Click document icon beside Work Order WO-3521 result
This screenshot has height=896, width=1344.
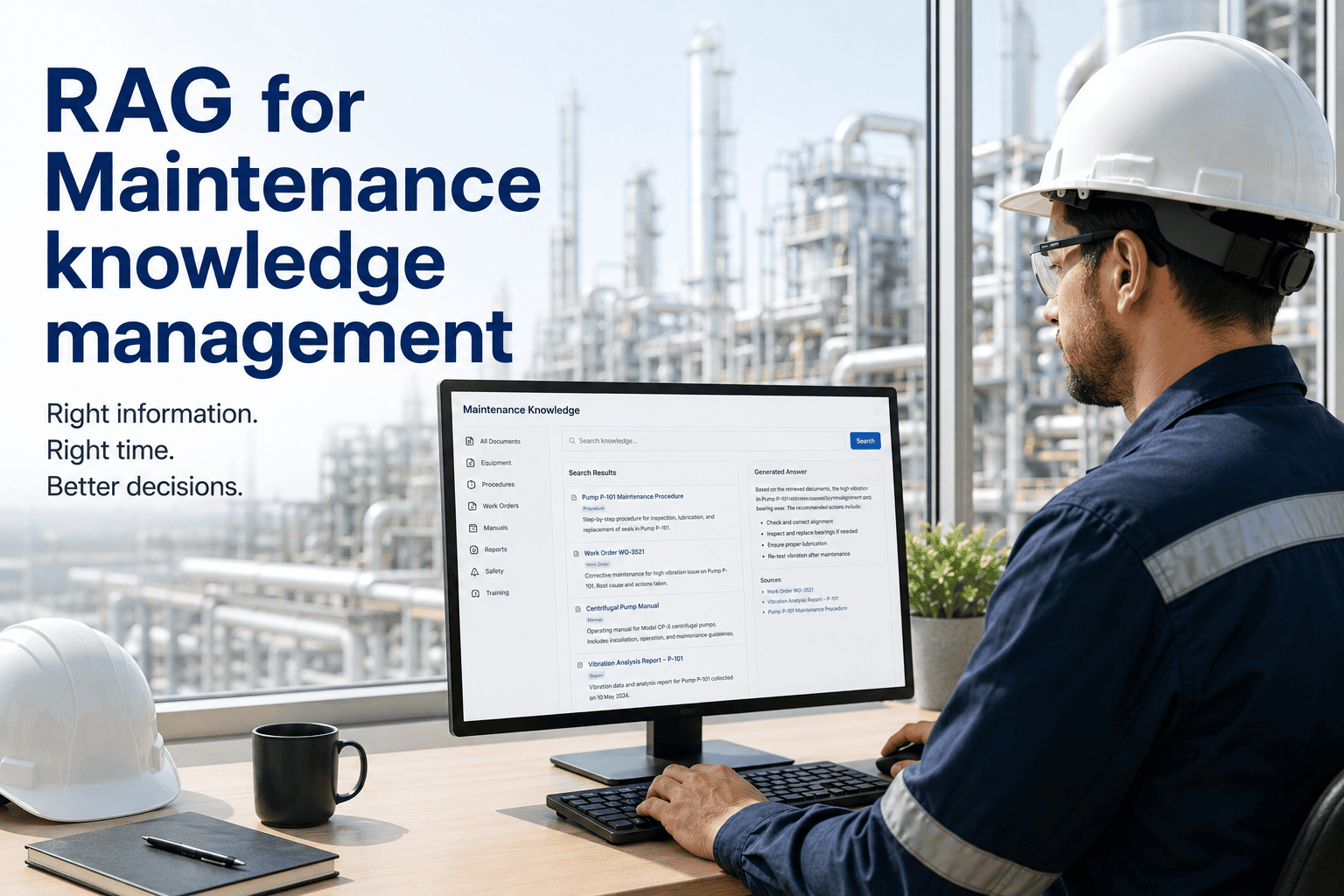click(x=576, y=554)
